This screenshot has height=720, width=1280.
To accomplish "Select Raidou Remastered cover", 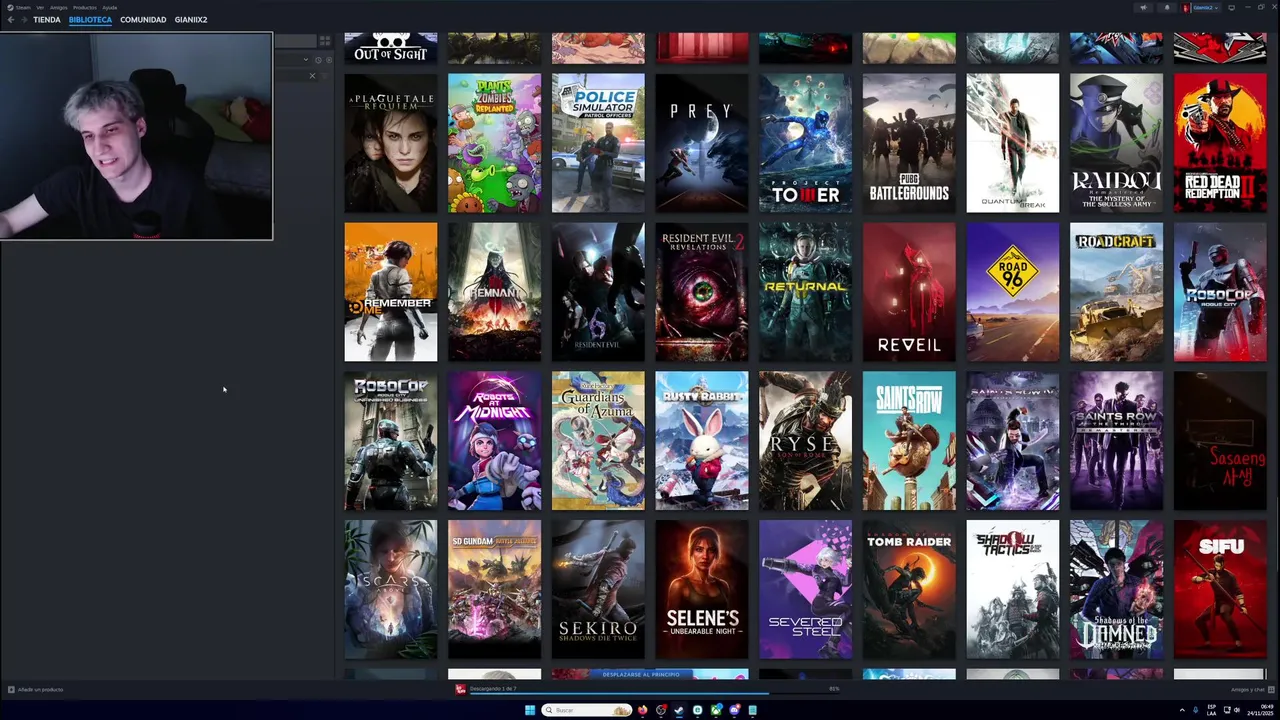I will tap(1116, 143).
